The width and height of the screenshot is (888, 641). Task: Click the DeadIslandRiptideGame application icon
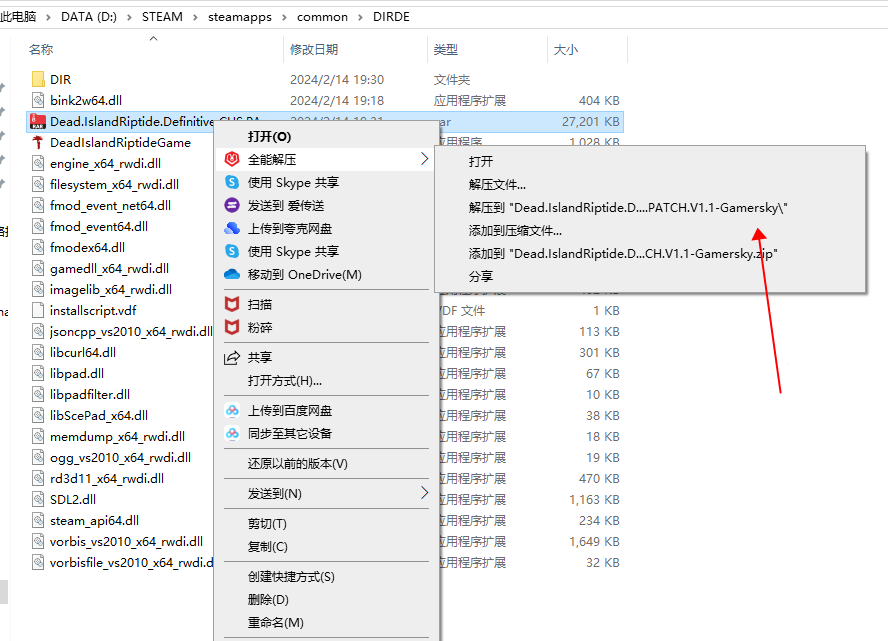[38, 142]
